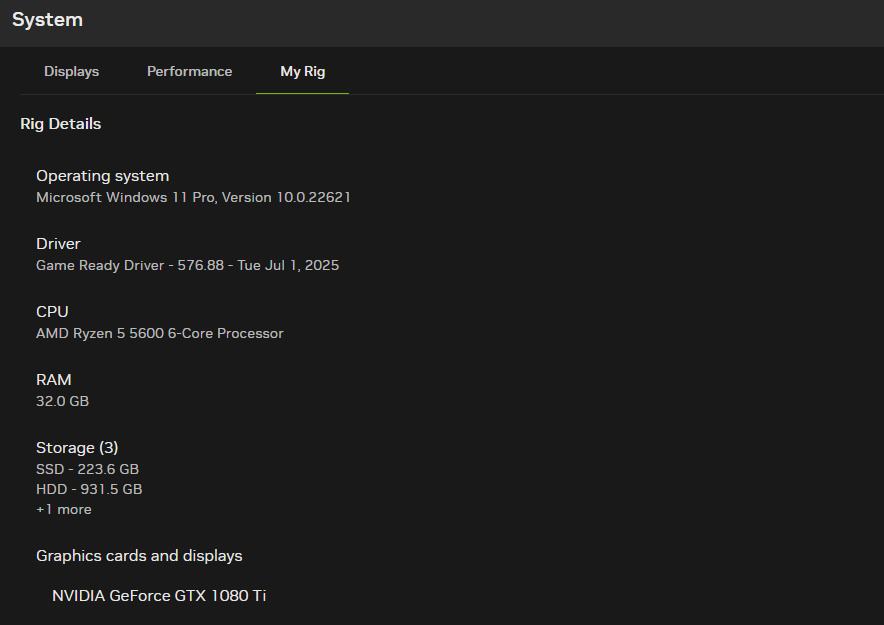Click the Game Ready Driver text
This screenshot has height=625, width=884.
tap(100, 266)
